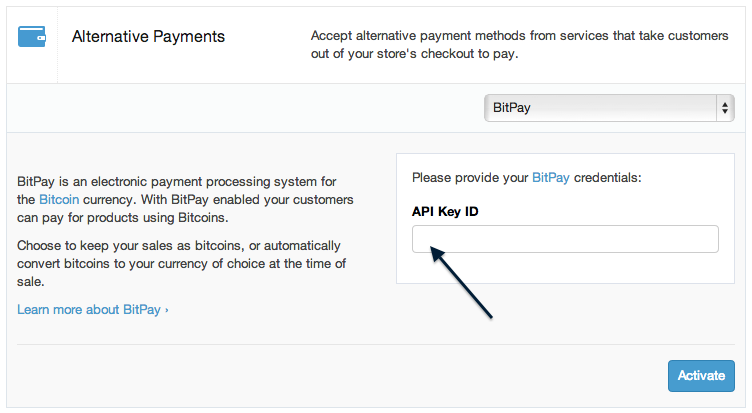Click the Activate button

pyautogui.click(x=701, y=376)
